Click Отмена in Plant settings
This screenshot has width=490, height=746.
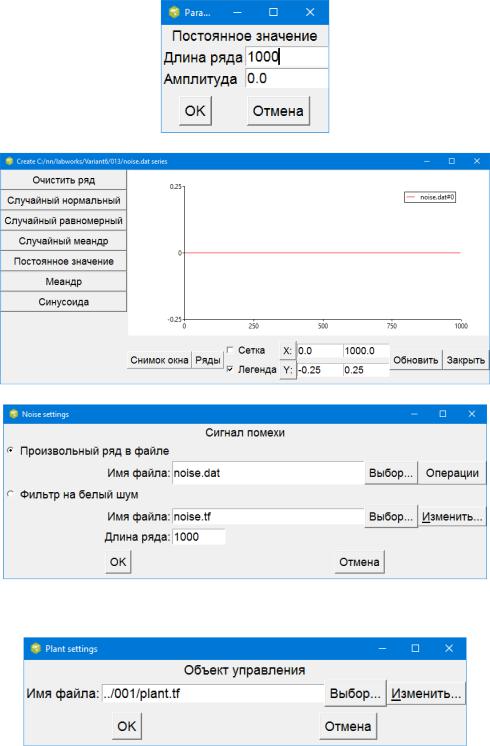point(348,726)
